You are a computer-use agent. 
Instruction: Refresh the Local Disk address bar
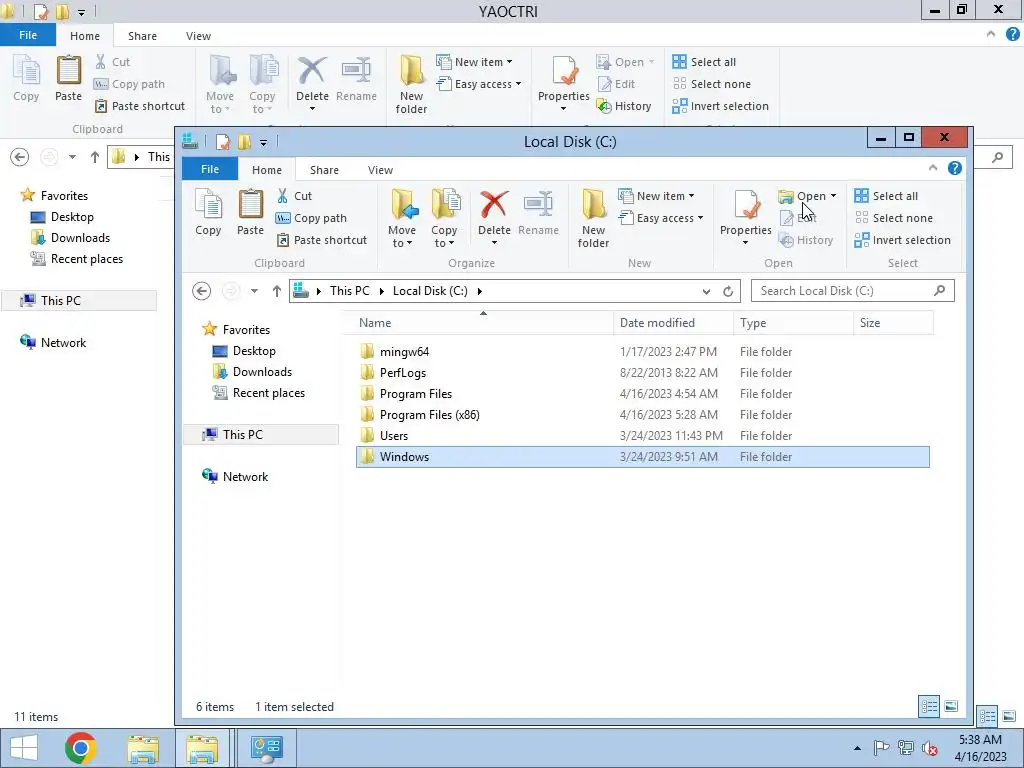pos(728,291)
